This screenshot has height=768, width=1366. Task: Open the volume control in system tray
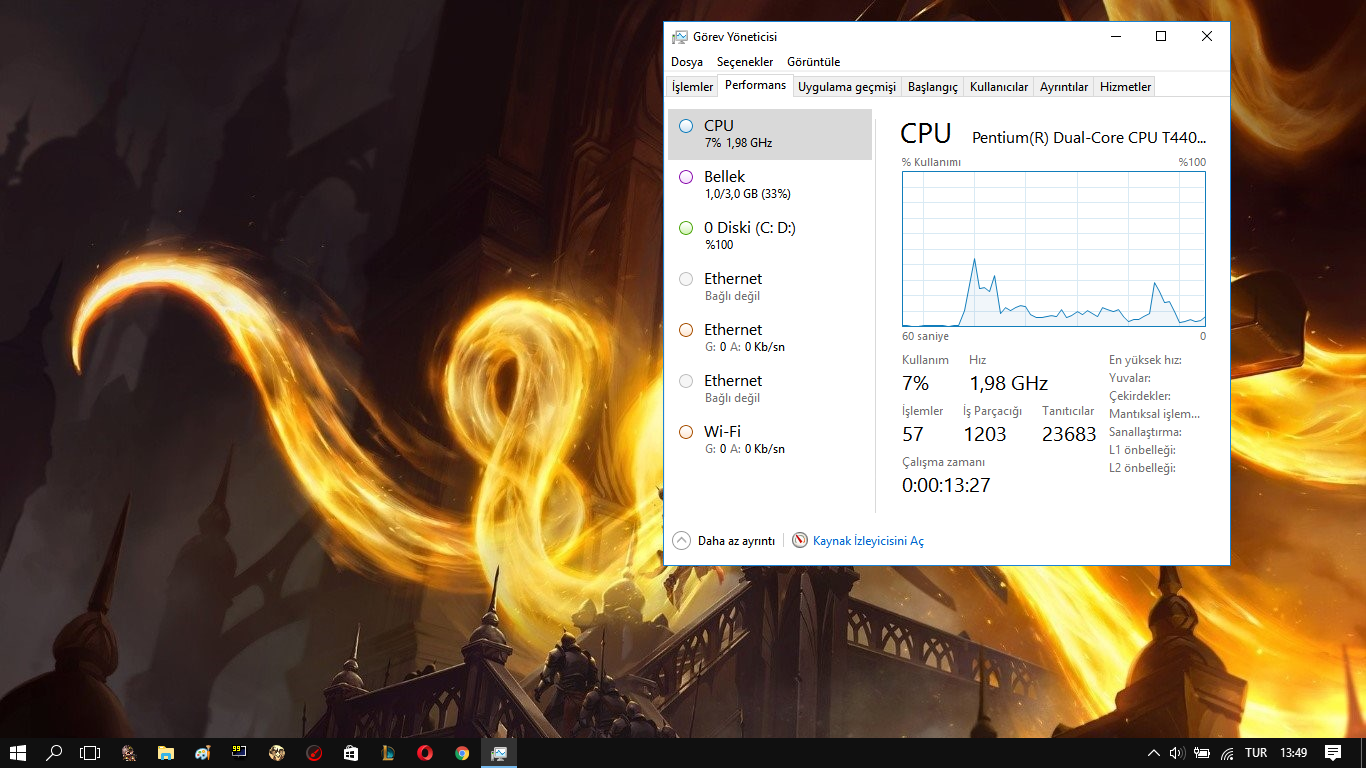click(1177, 753)
